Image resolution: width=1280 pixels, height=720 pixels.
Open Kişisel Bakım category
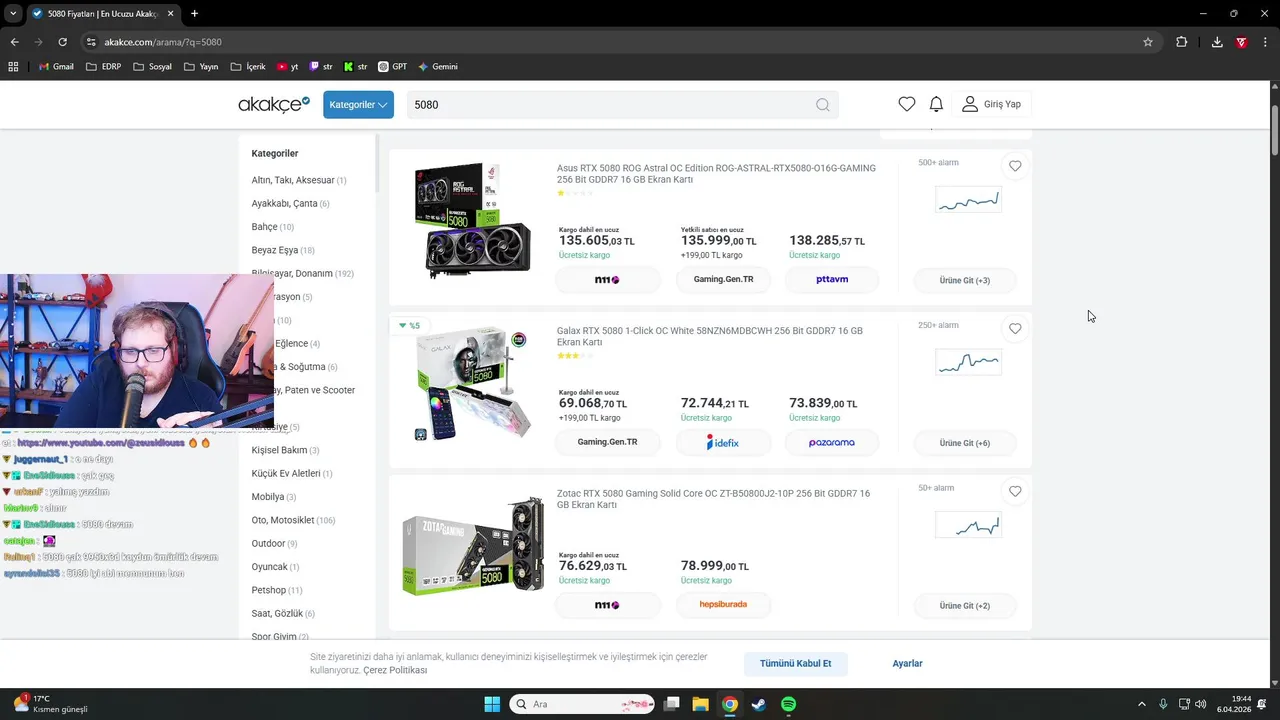pos(285,450)
